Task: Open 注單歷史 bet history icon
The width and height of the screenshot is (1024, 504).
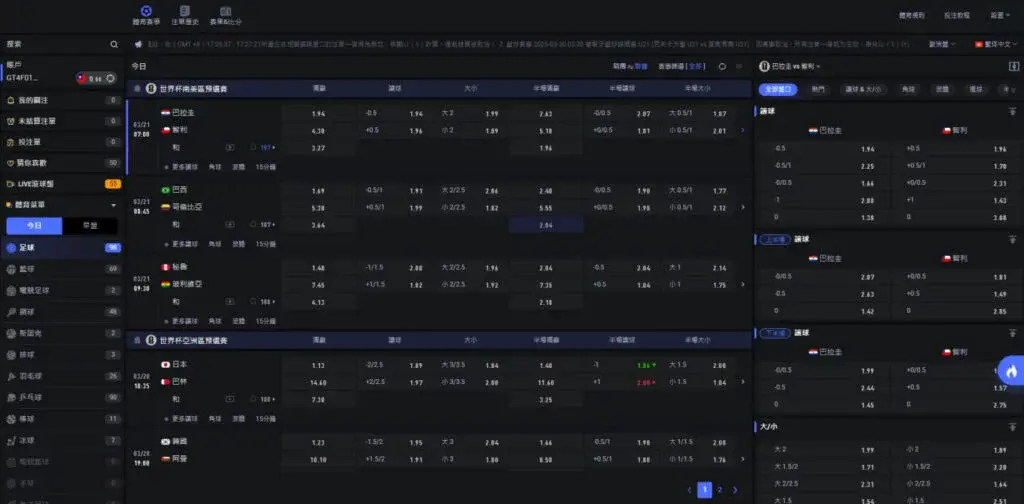Action: [184, 15]
